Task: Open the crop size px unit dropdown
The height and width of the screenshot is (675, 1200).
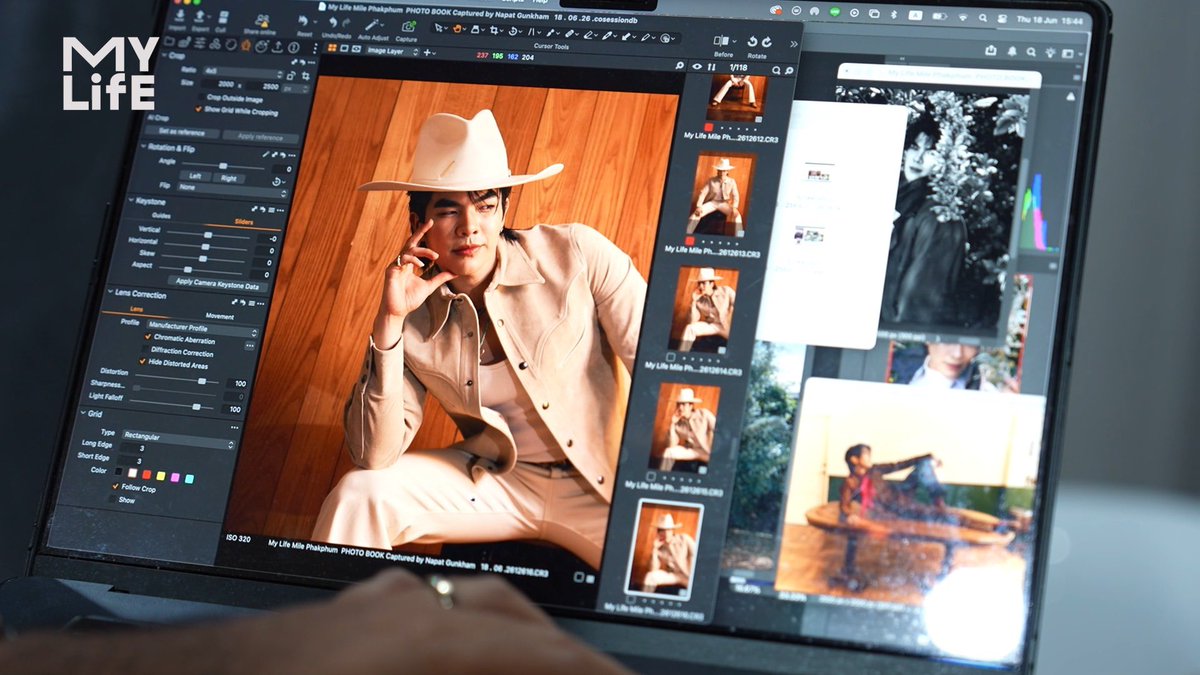Action: [x=295, y=88]
